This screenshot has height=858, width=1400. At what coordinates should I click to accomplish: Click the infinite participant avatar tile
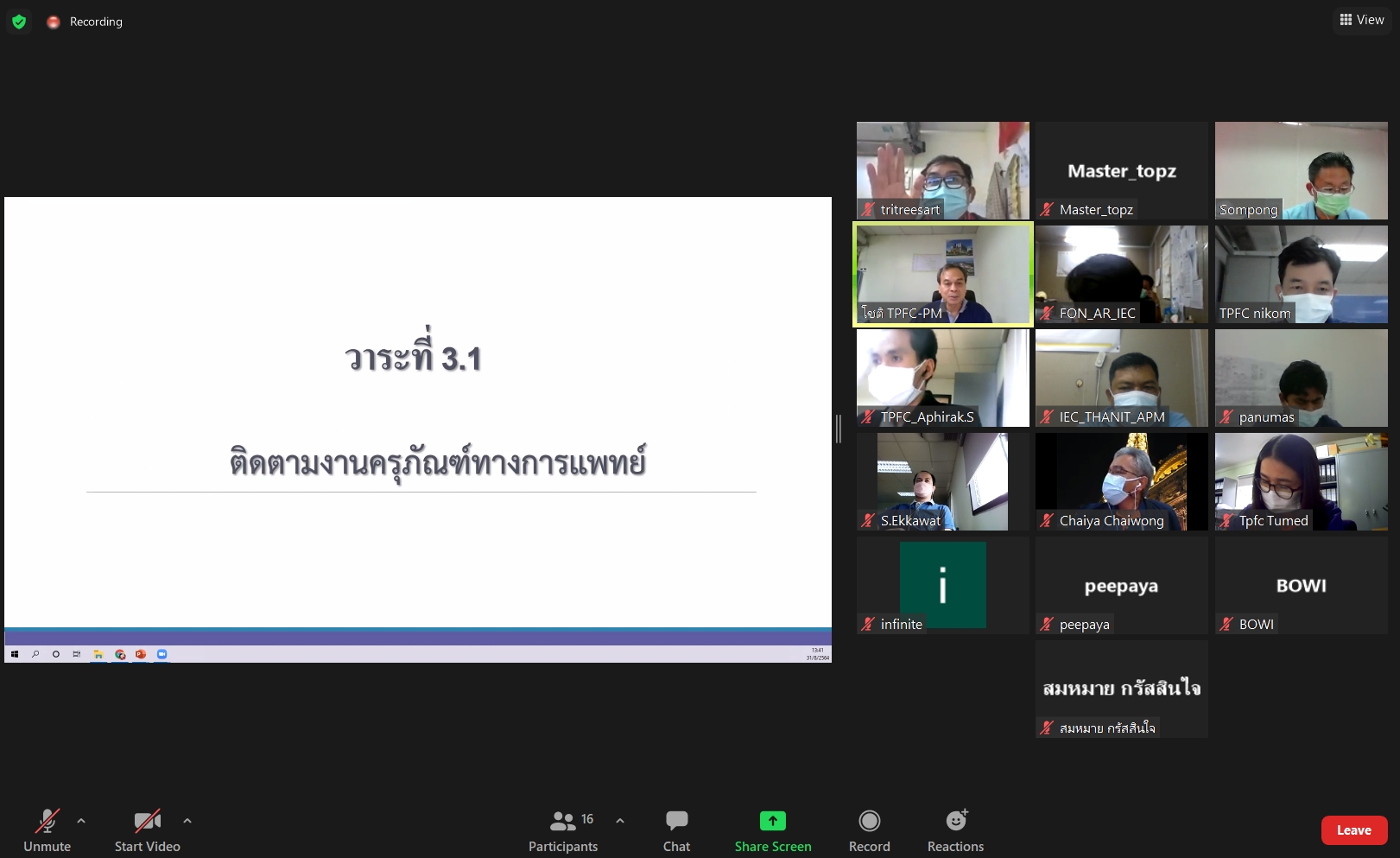942,585
